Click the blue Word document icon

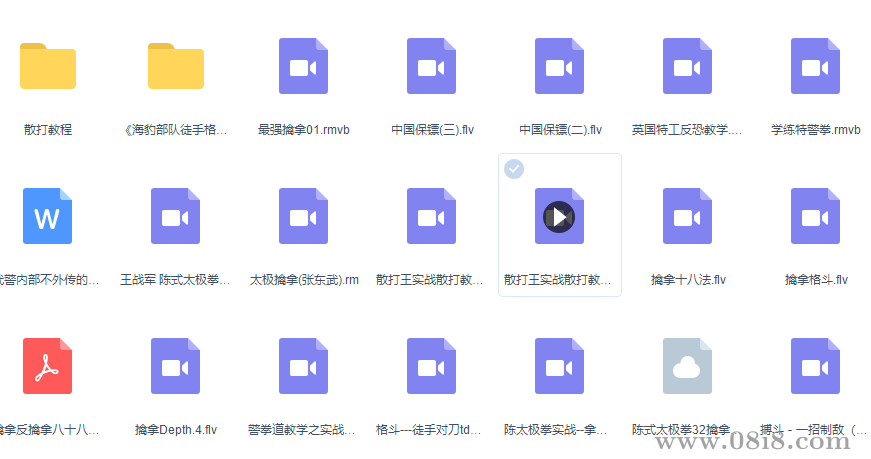click(47, 216)
